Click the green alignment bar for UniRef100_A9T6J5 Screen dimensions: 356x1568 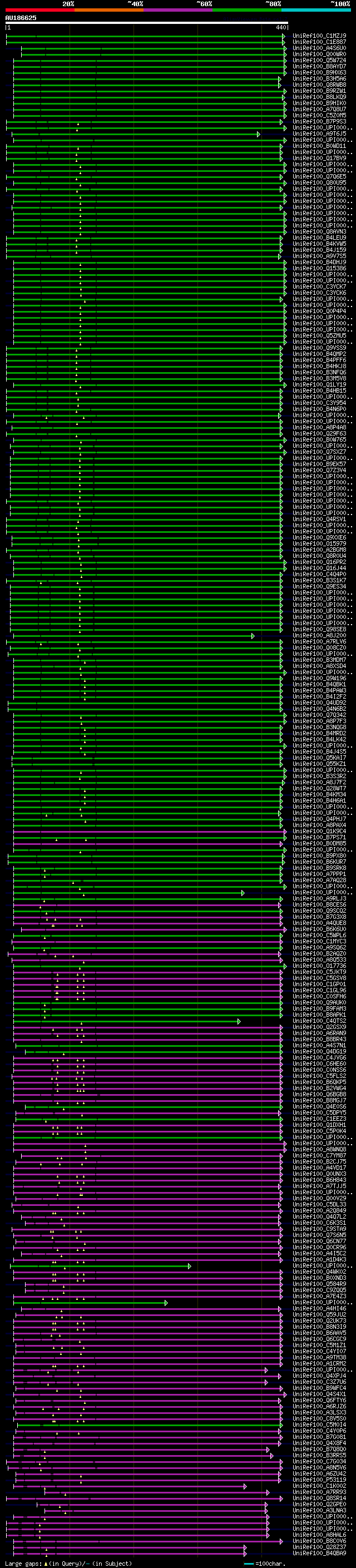coord(136,134)
